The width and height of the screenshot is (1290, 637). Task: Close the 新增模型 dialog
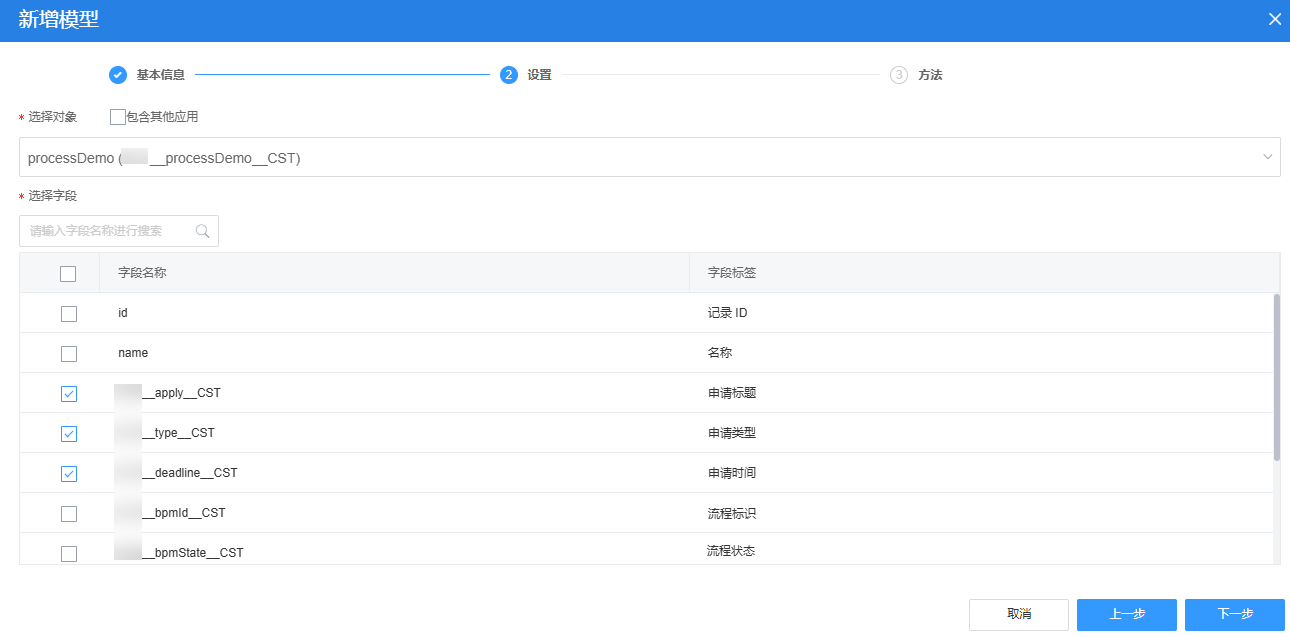1275,19
